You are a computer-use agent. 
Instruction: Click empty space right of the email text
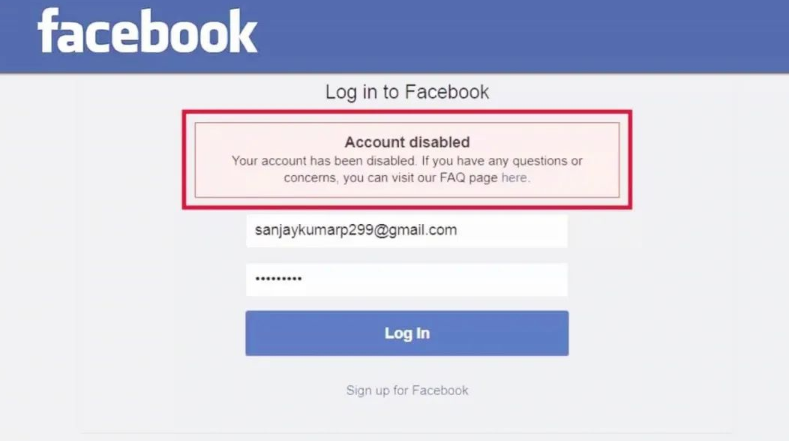pyautogui.click(x=511, y=231)
